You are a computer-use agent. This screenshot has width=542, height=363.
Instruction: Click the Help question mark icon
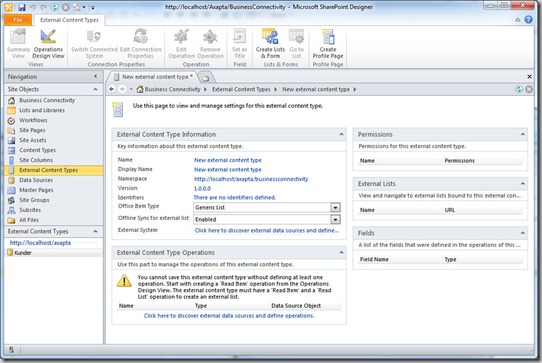coord(528,19)
